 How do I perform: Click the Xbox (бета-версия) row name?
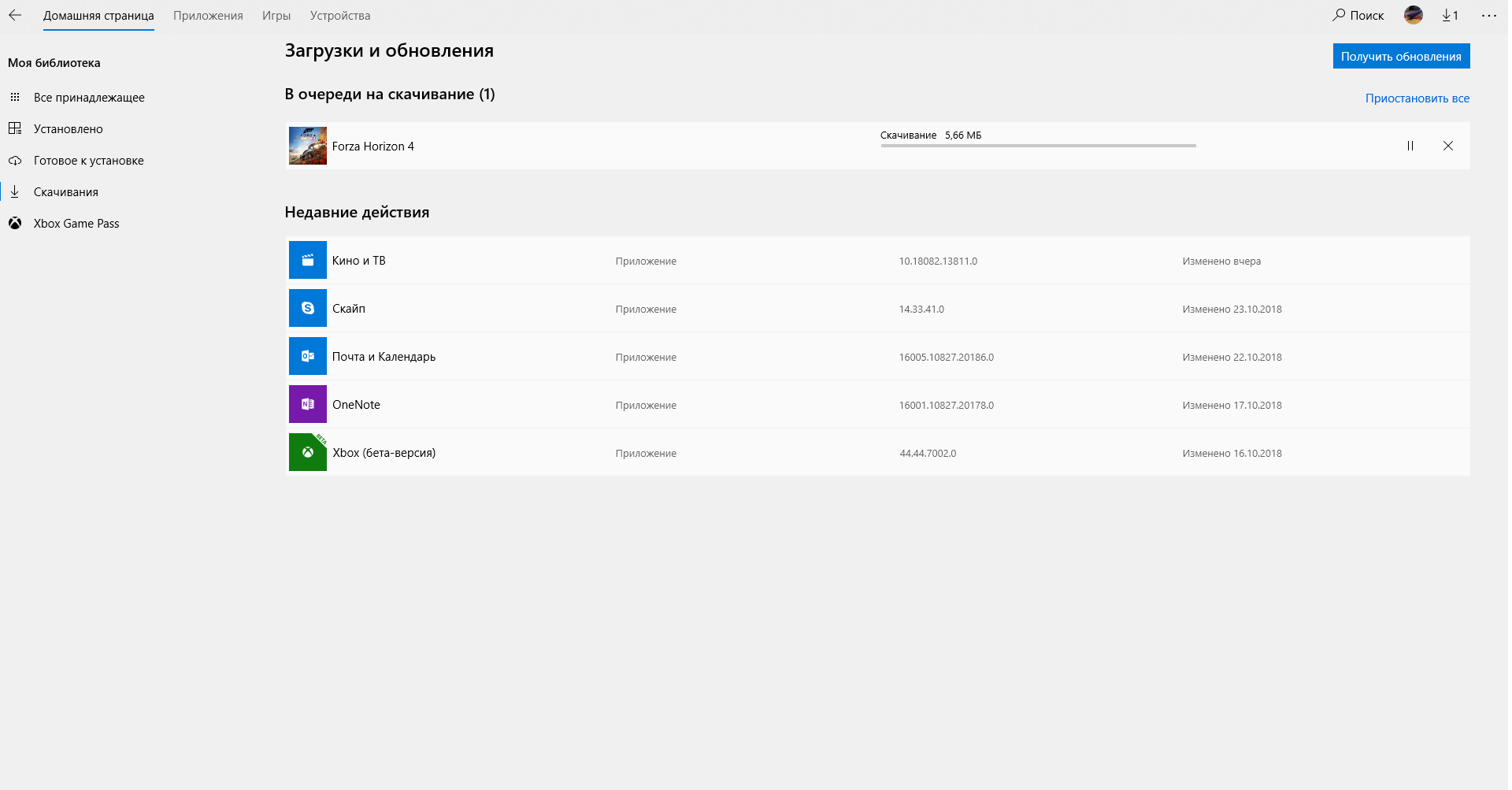point(384,453)
